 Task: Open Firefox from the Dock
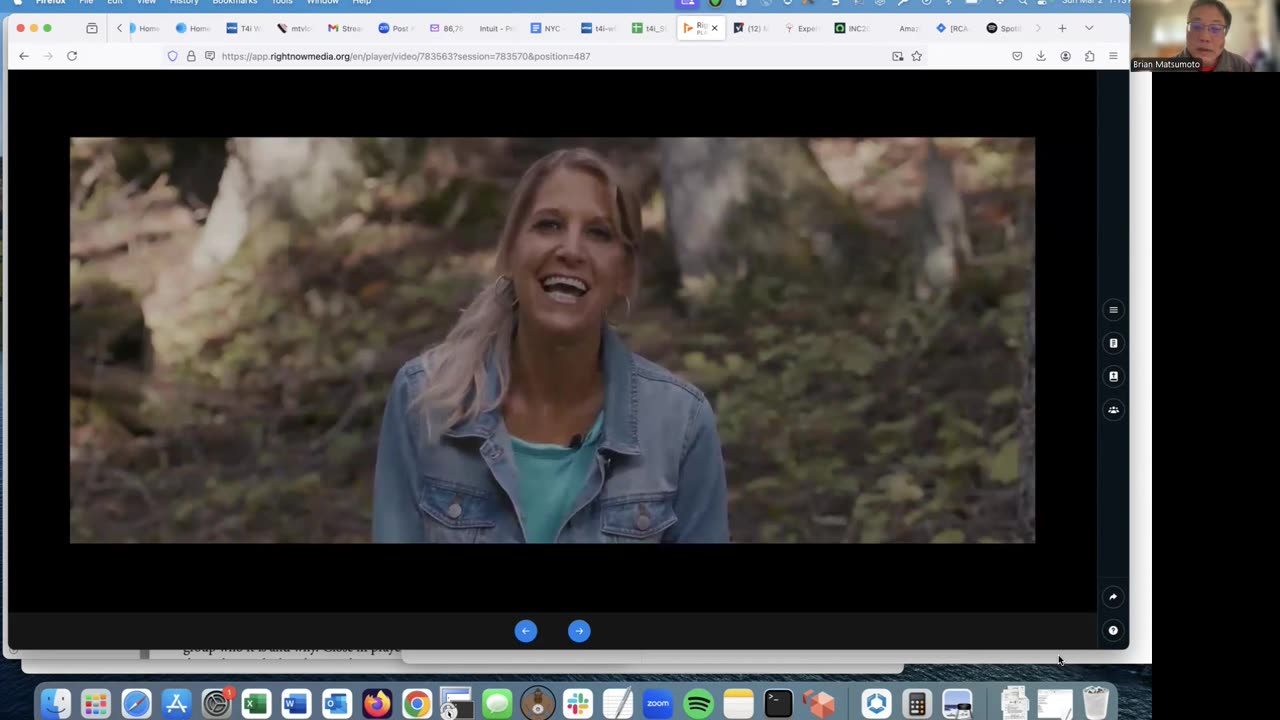pyautogui.click(x=377, y=703)
